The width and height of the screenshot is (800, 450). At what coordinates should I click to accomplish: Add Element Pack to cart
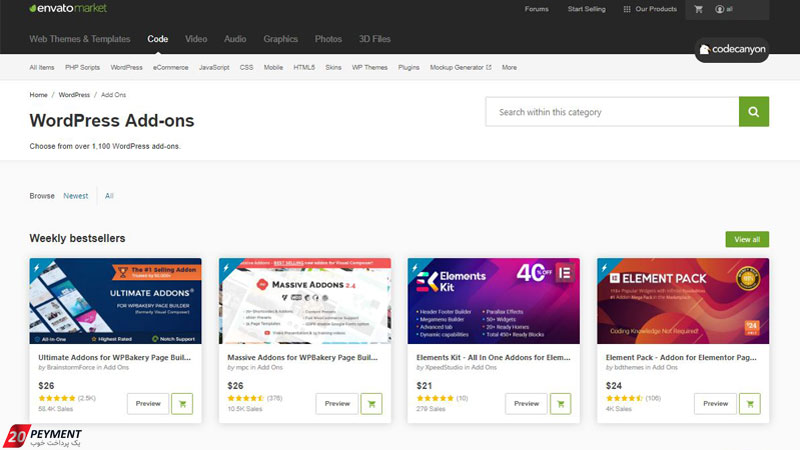[749, 404]
